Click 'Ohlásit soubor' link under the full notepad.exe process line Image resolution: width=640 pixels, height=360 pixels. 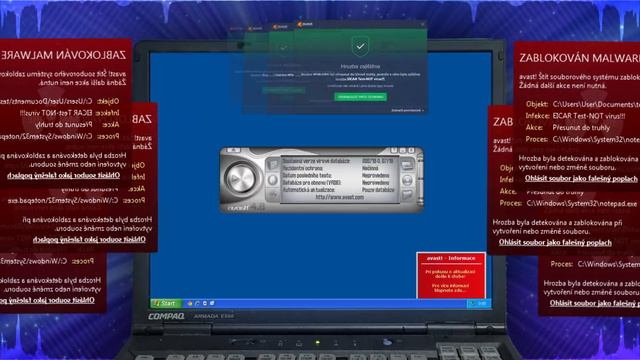point(555,242)
